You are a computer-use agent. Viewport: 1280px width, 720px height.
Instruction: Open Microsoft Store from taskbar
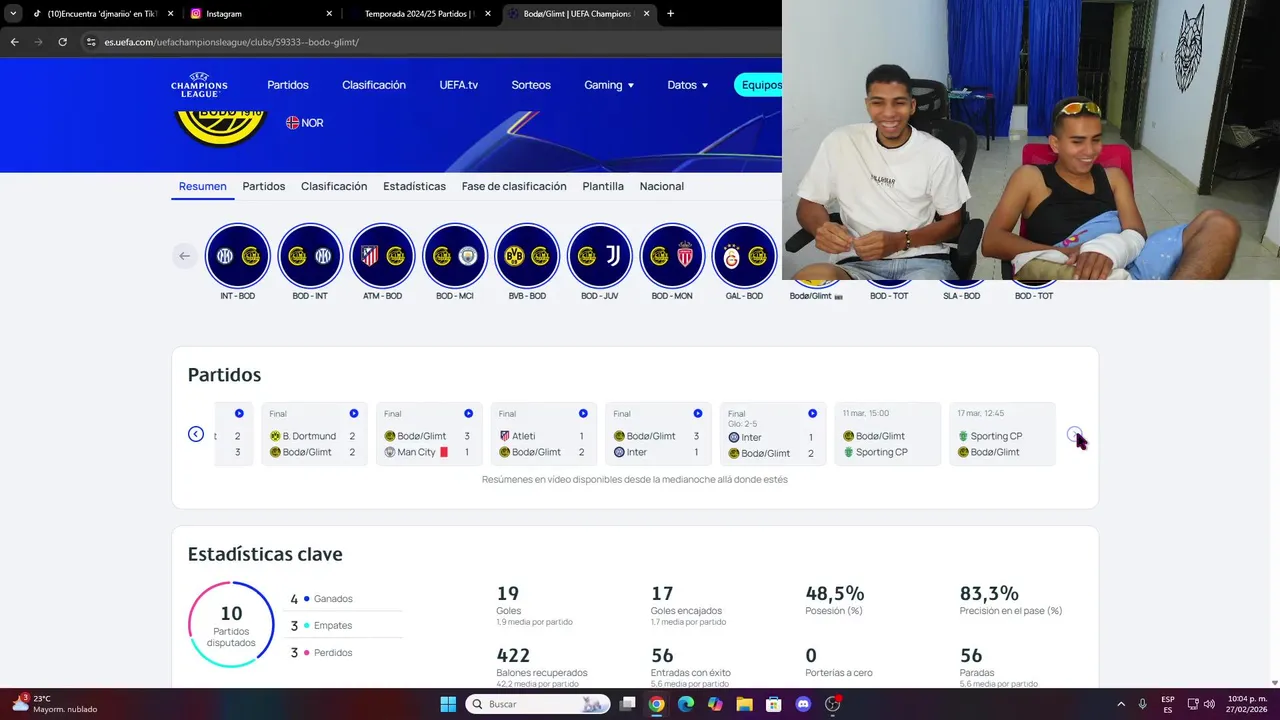click(x=773, y=704)
